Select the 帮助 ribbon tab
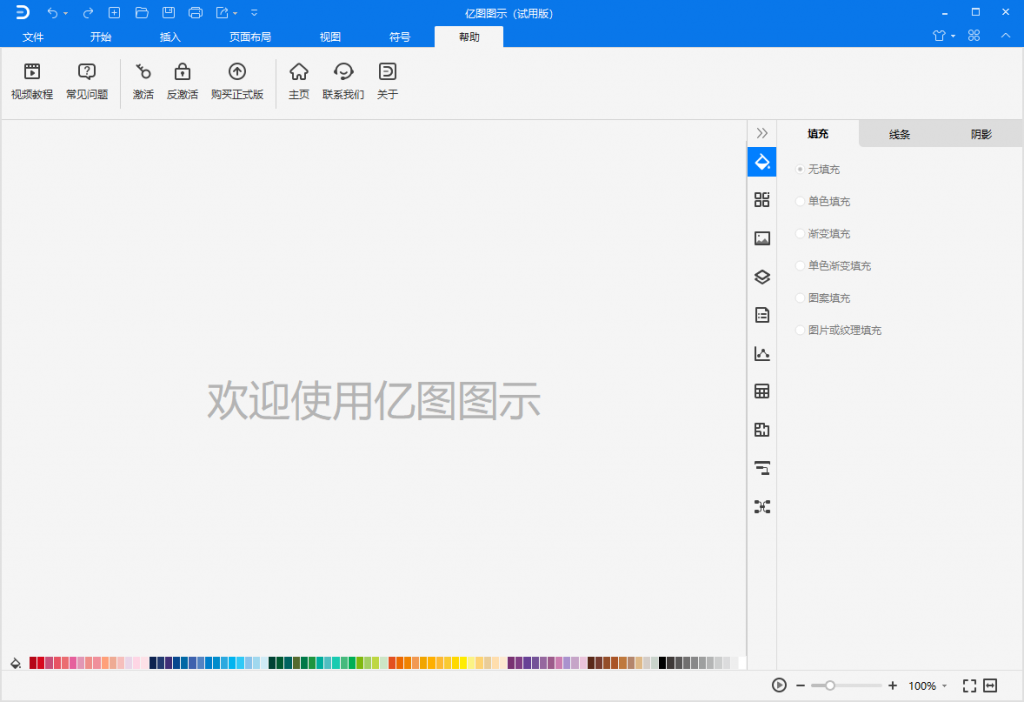Viewport: 1024px width, 702px height. (x=469, y=37)
